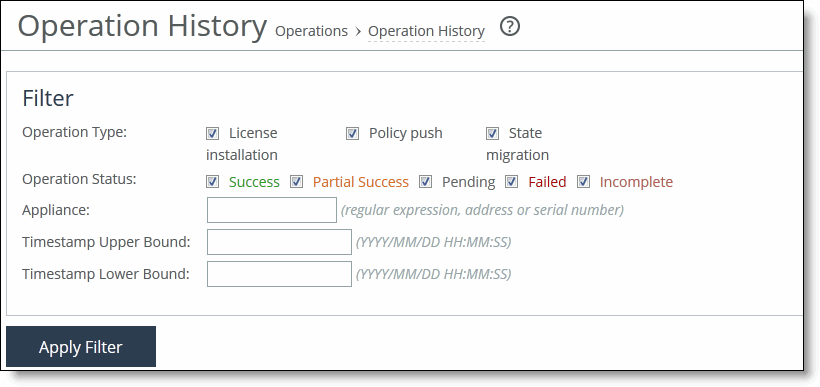Disable the Pending status checkbox

pyautogui.click(x=426, y=182)
